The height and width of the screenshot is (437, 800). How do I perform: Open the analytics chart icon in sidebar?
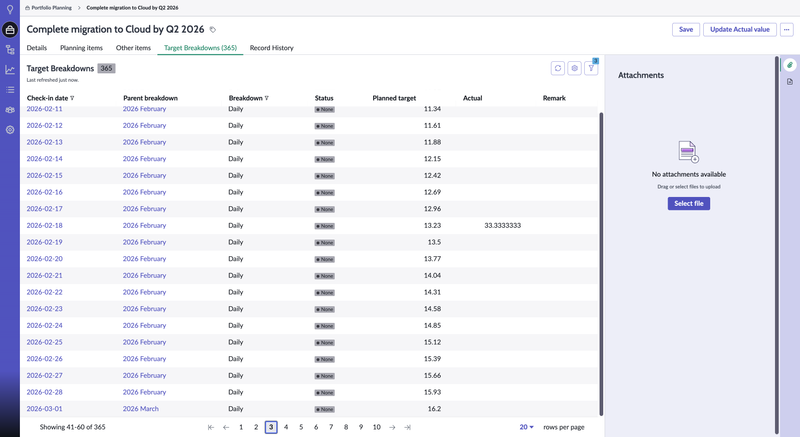click(10, 70)
